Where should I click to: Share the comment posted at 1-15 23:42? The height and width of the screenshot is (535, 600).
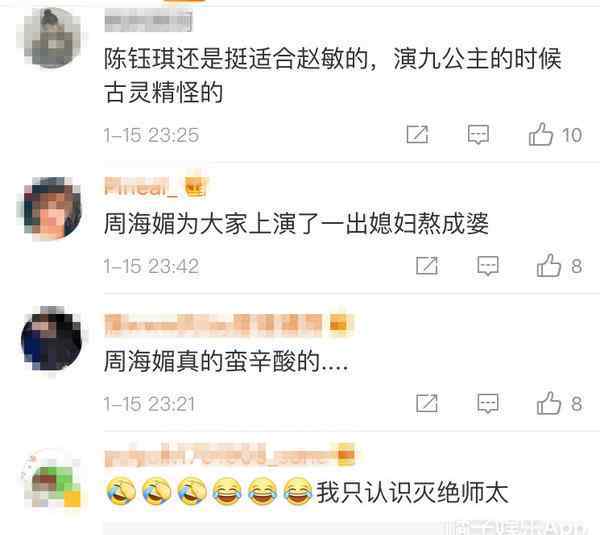coord(427,265)
